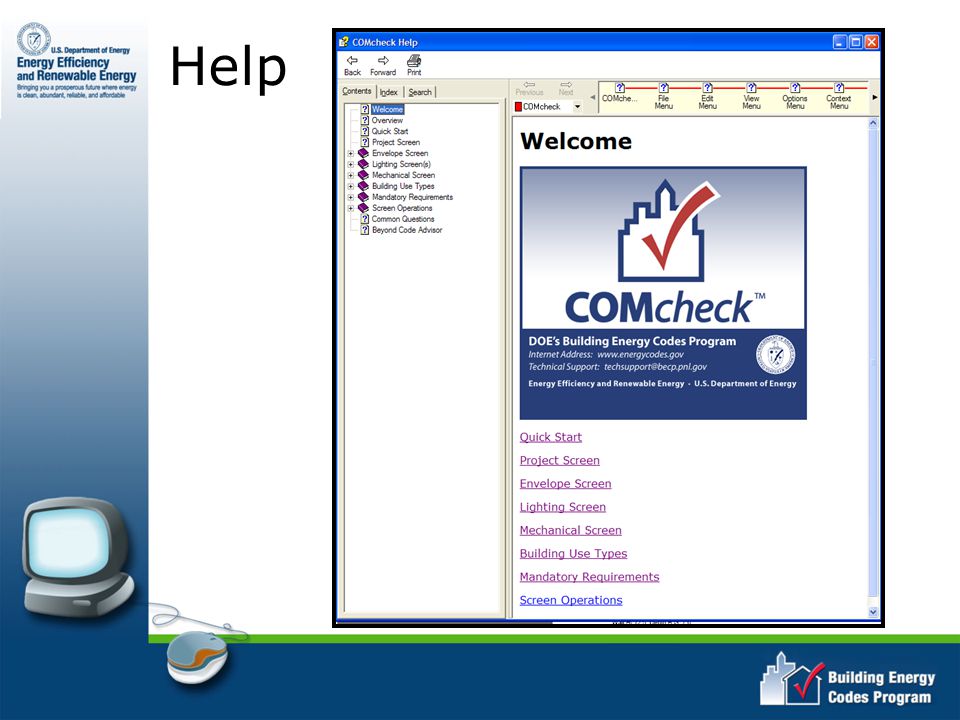Click the Building Use Types book icon
Image resolution: width=960 pixels, height=720 pixels.
pyautogui.click(x=363, y=186)
